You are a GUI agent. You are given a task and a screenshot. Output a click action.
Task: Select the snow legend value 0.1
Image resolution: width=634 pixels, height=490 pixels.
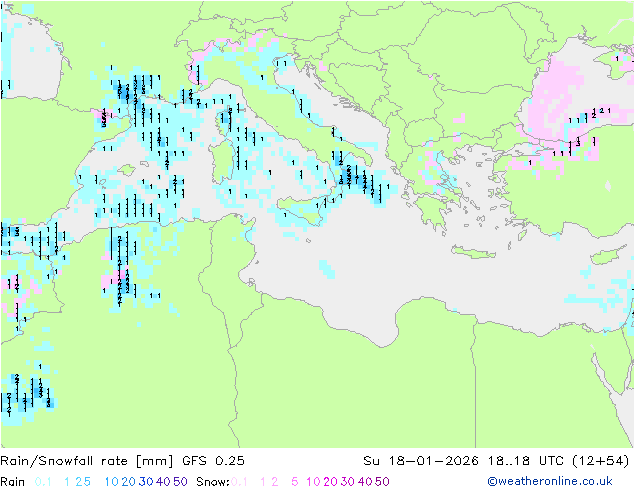click(x=239, y=482)
